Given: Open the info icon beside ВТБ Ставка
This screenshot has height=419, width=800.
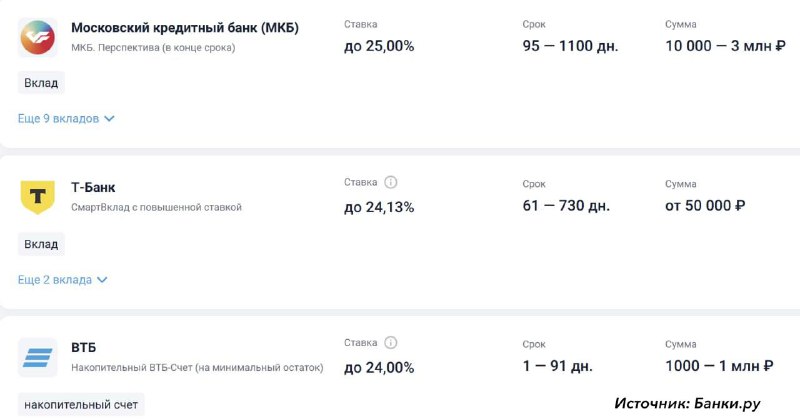Looking at the screenshot, I should click(x=390, y=342).
